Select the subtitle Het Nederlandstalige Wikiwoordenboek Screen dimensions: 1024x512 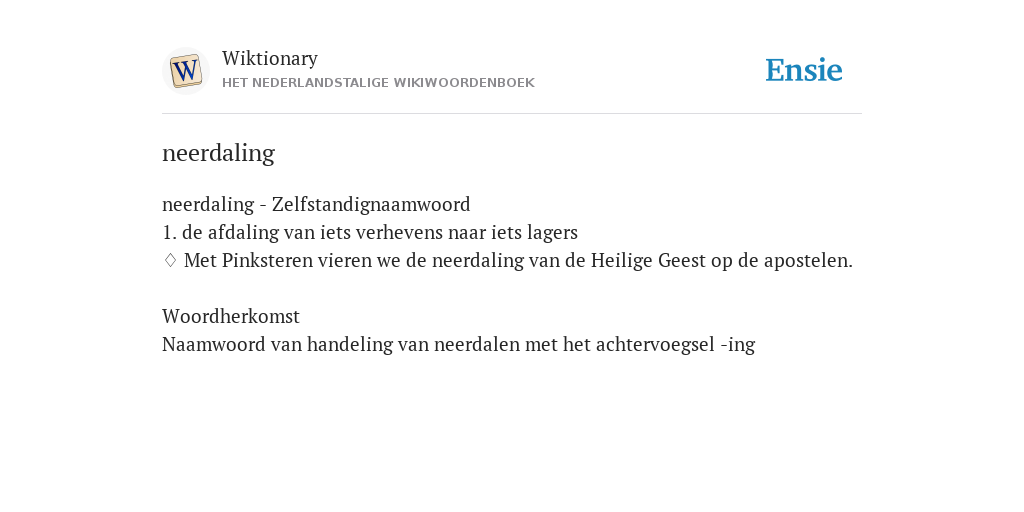point(378,83)
